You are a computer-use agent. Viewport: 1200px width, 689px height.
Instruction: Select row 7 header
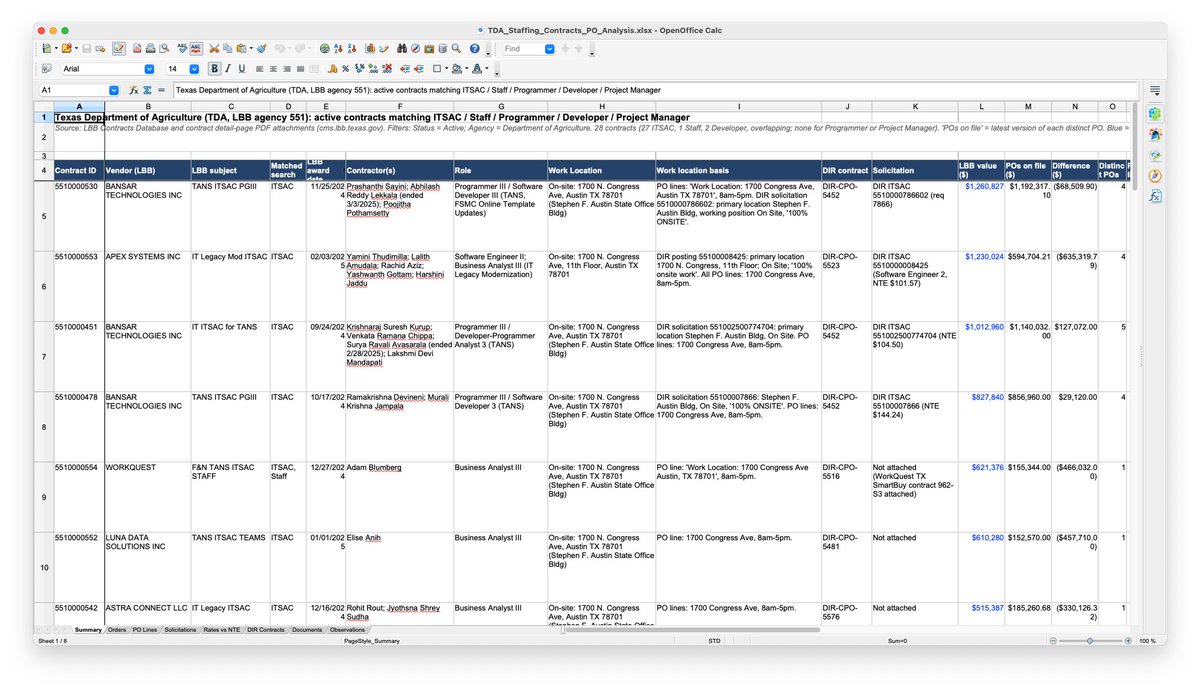43,356
